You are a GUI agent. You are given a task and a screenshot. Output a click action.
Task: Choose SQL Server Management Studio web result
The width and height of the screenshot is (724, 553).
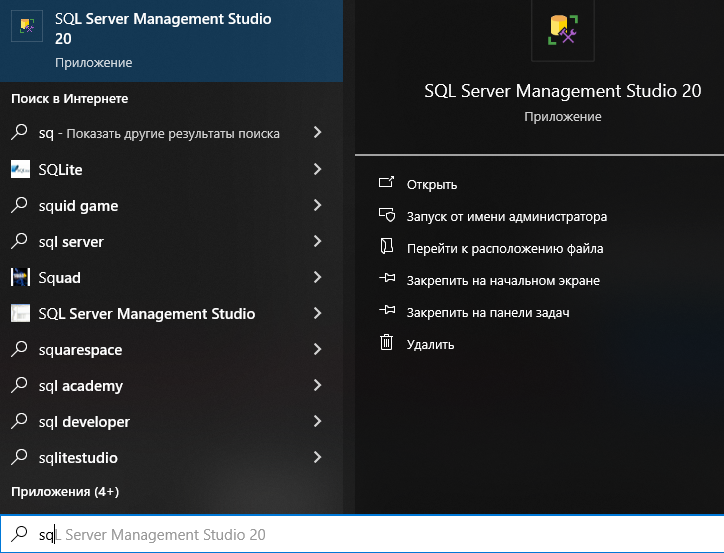pos(146,314)
